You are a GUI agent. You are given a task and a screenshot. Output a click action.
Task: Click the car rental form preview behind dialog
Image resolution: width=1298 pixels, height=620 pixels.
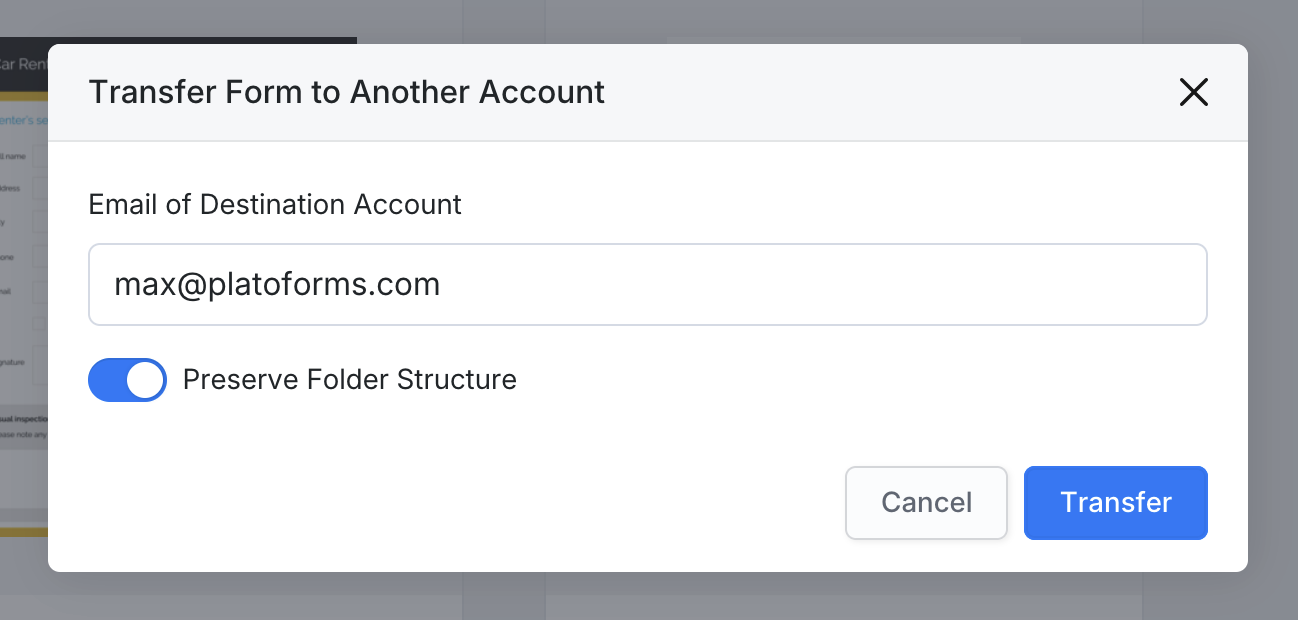(x=23, y=300)
